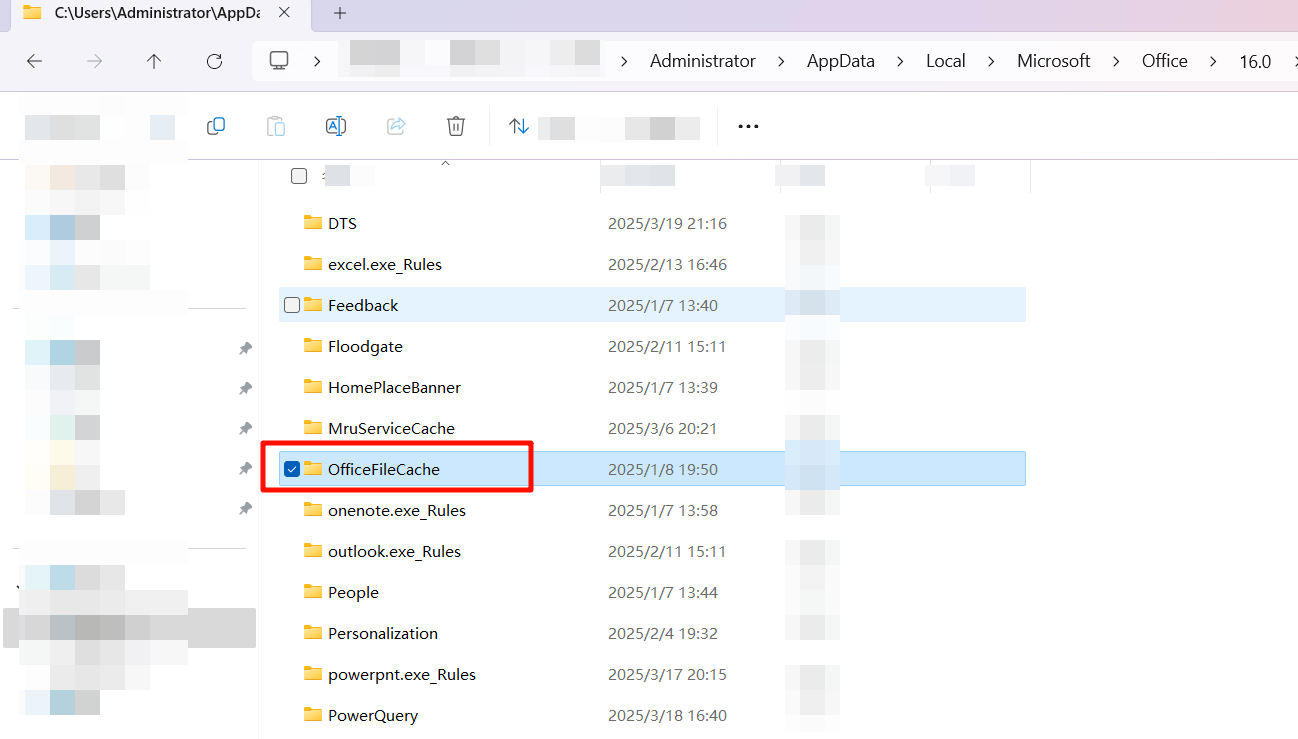
Task: Uncheck the OfficeFileCache folder checkbox
Action: pos(291,468)
